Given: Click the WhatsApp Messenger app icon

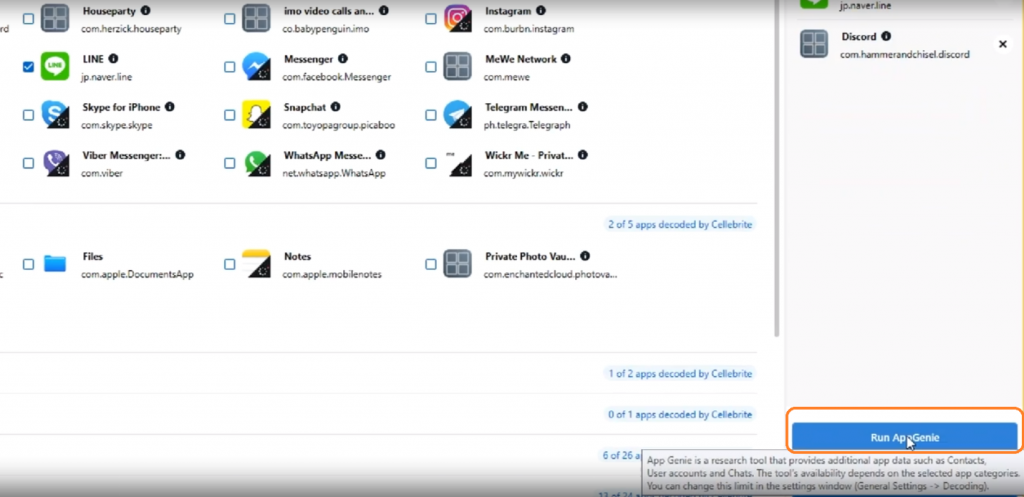Looking at the screenshot, I should (x=256, y=163).
